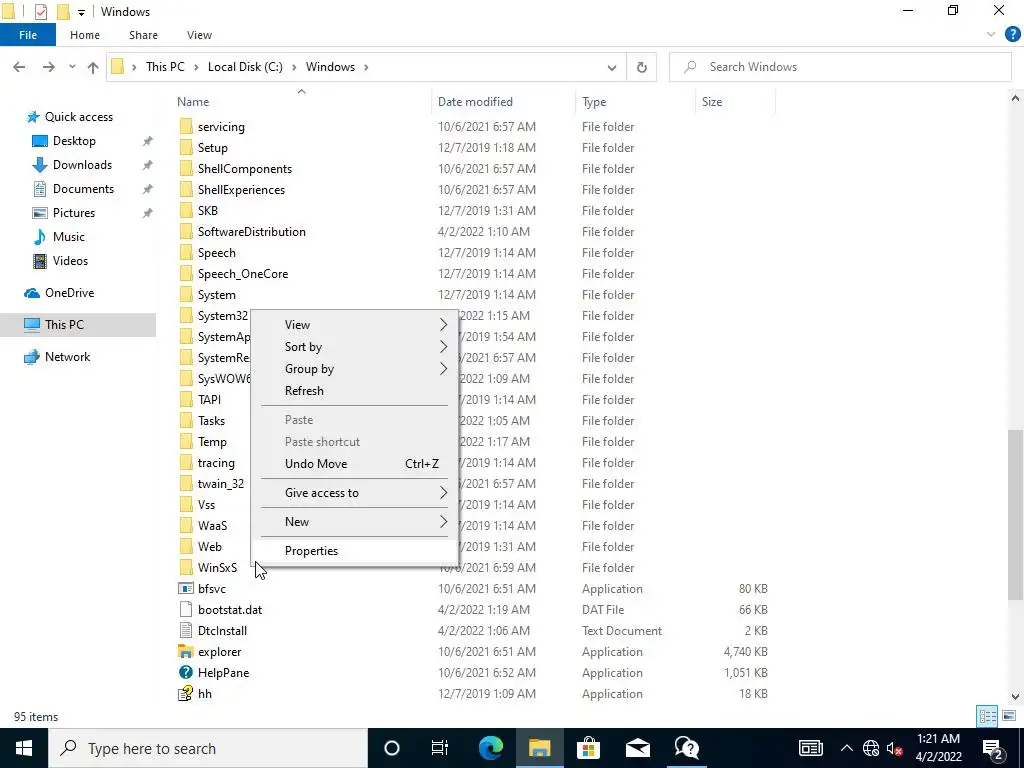Viewport: 1024px width, 768px height.
Task: Refresh the address bar location
Action: [641, 67]
